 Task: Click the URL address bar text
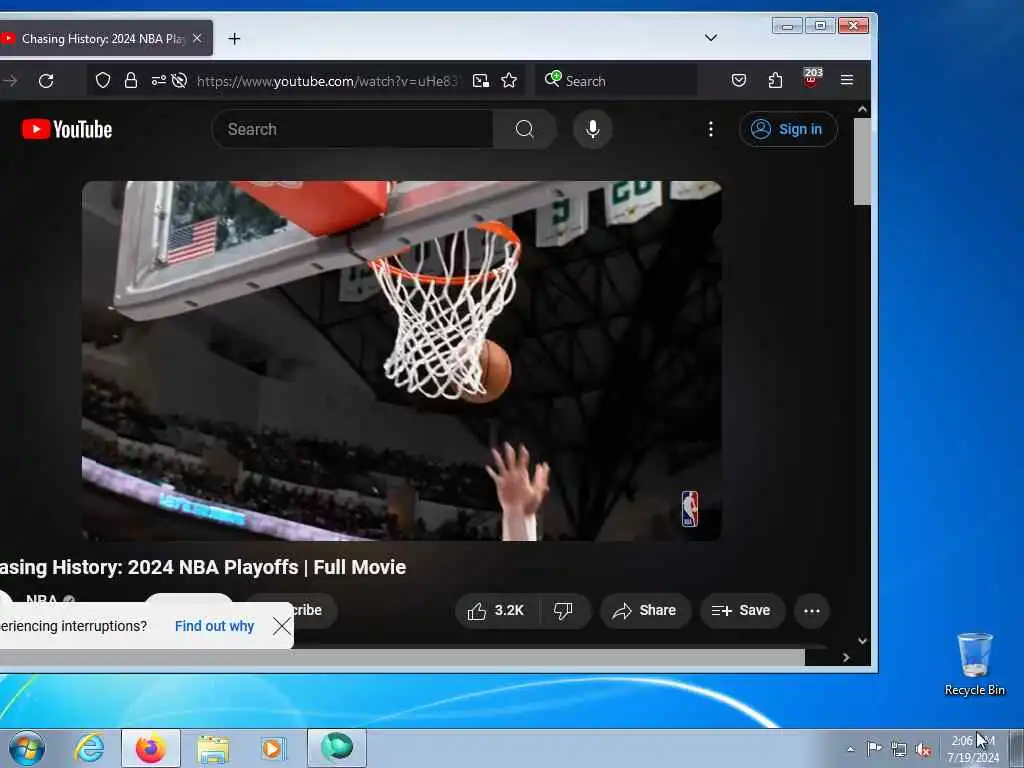pyautogui.click(x=327, y=81)
